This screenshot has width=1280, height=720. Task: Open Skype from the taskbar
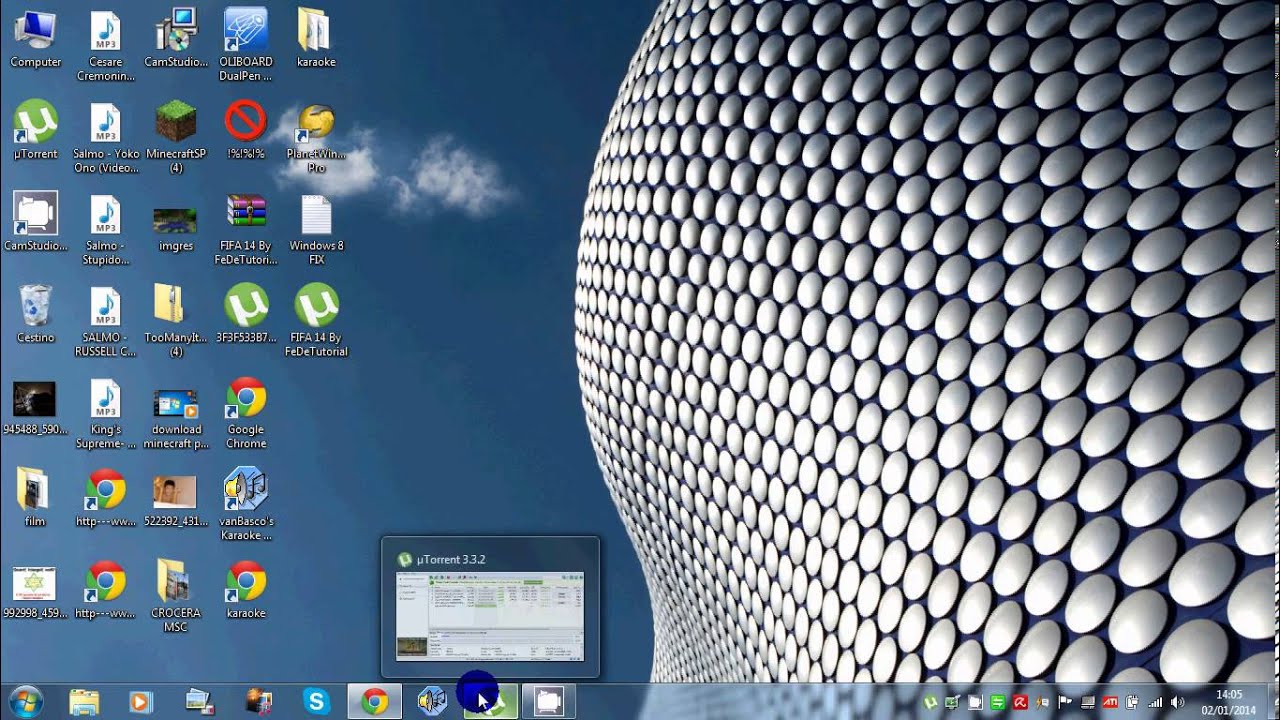[x=316, y=702]
